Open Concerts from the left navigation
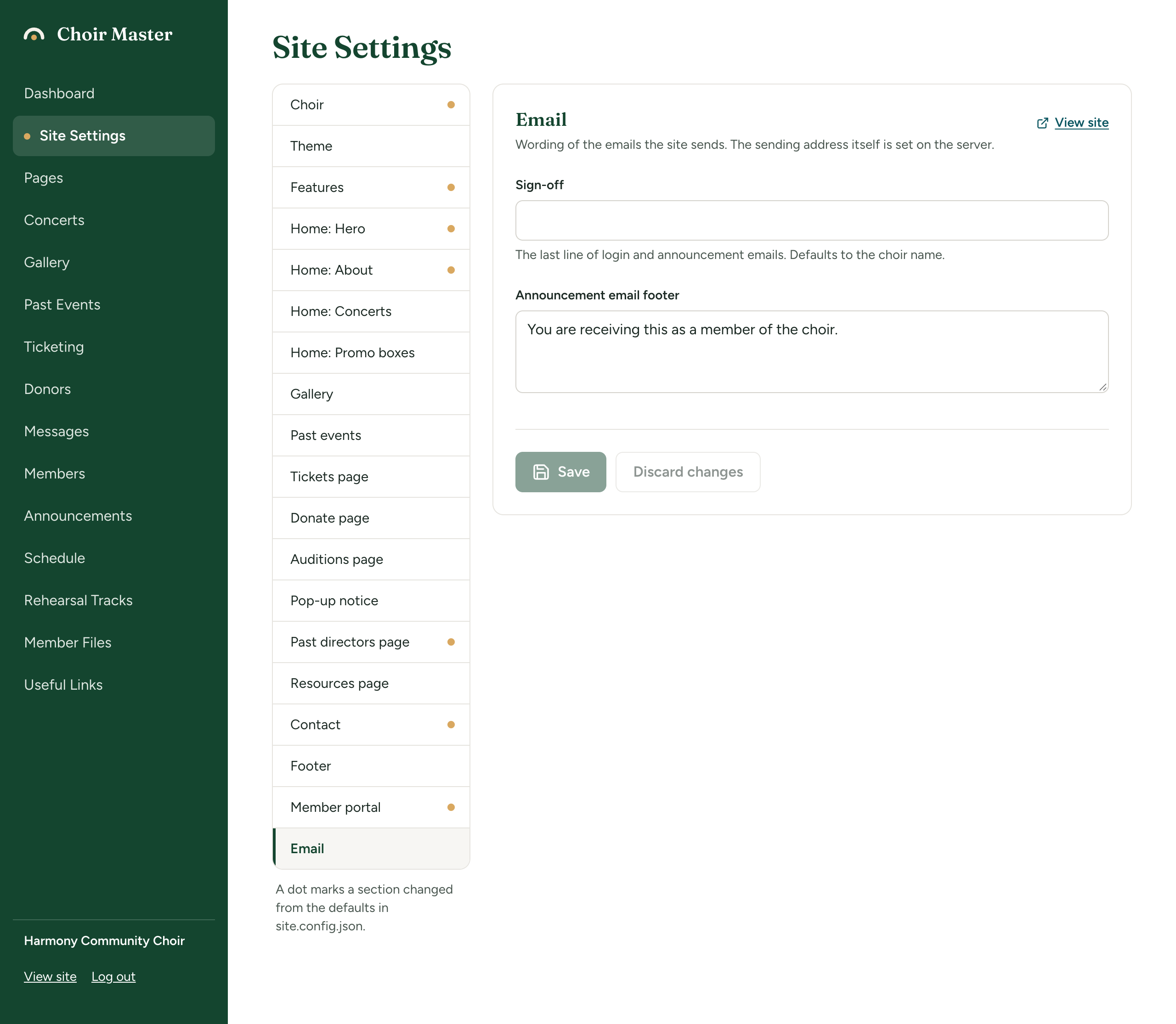Screen dimensions: 1176x1024 tap(114, 220)
